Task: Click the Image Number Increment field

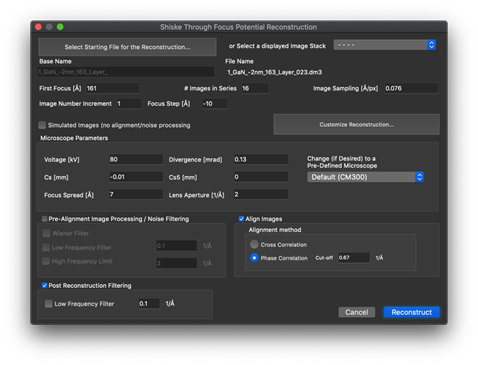Action: tap(129, 104)
